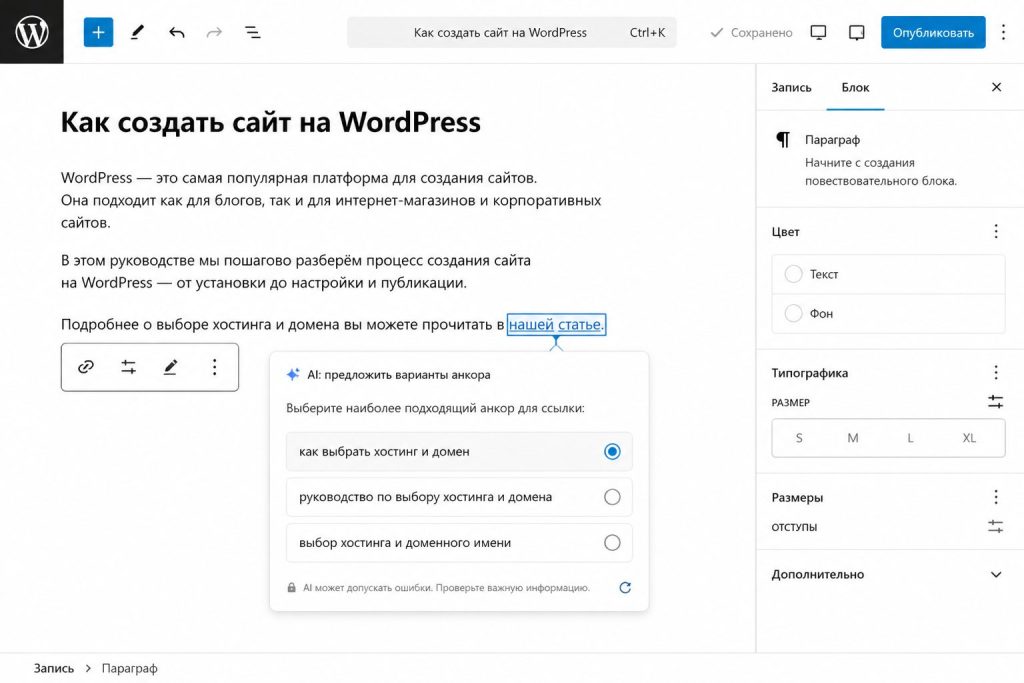Expand the Дополнительно section
This screenshot has width=1024, height=683.
pyautogui.click(x=888, y=575)
